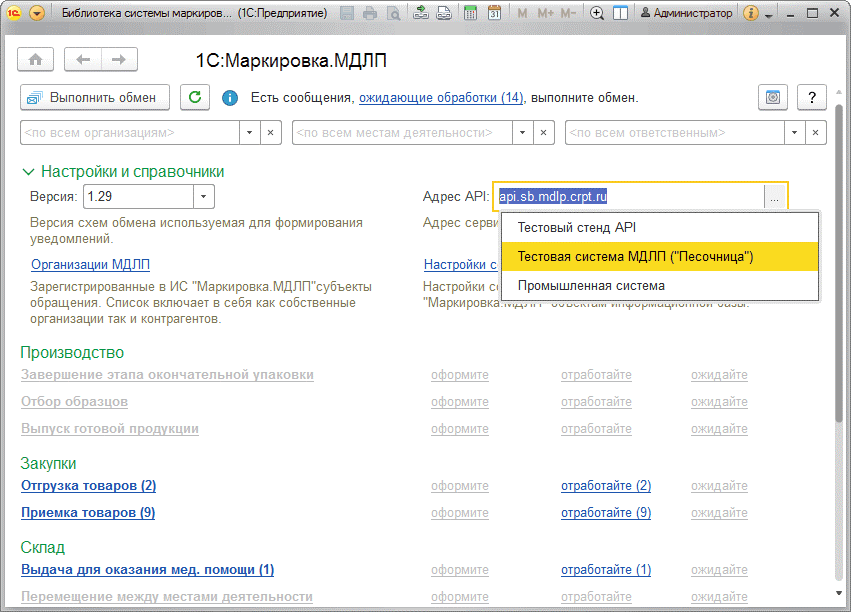This screenshot has height=612, width=851.
Task: Click the question mark help button
Action: click(x=811, y=97)
